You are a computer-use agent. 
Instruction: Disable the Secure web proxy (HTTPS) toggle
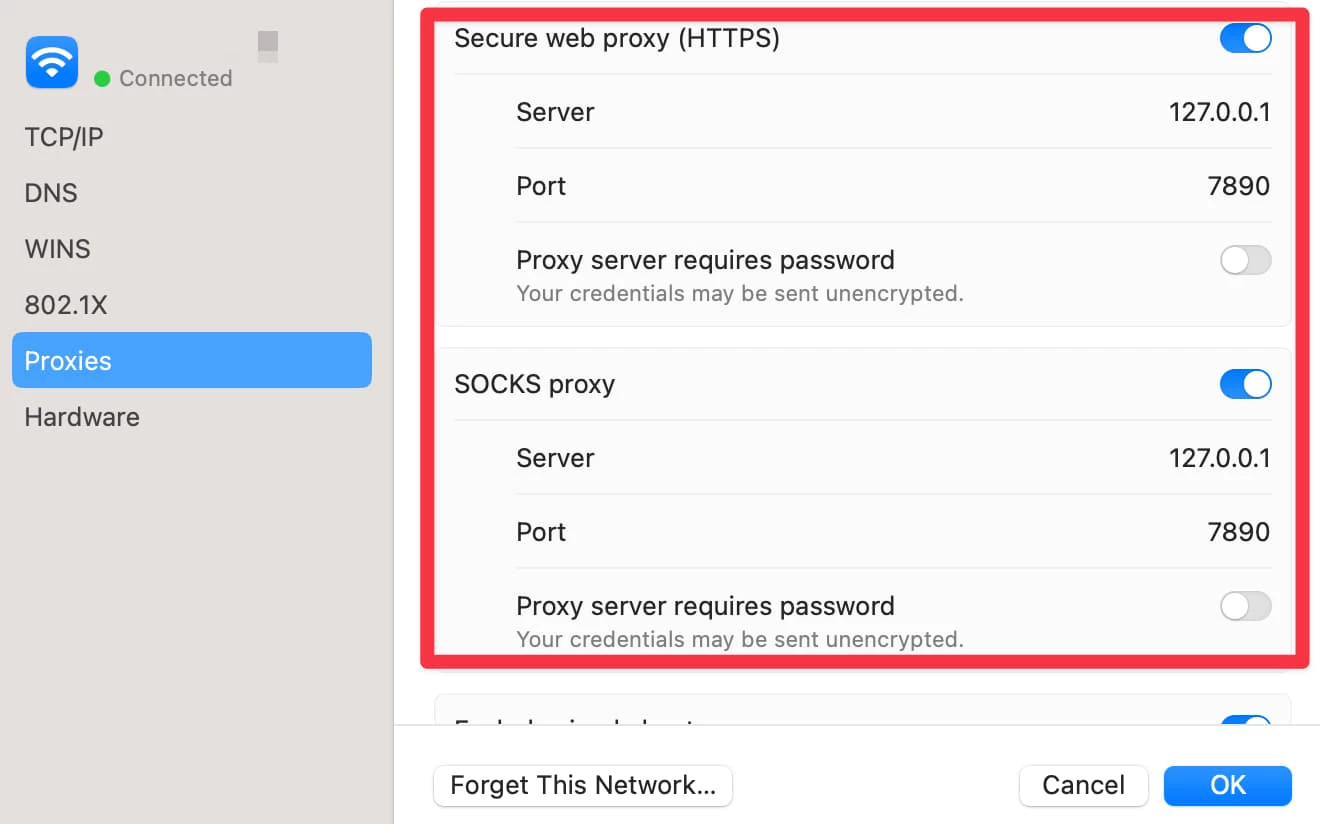[x=1245, y=39]
